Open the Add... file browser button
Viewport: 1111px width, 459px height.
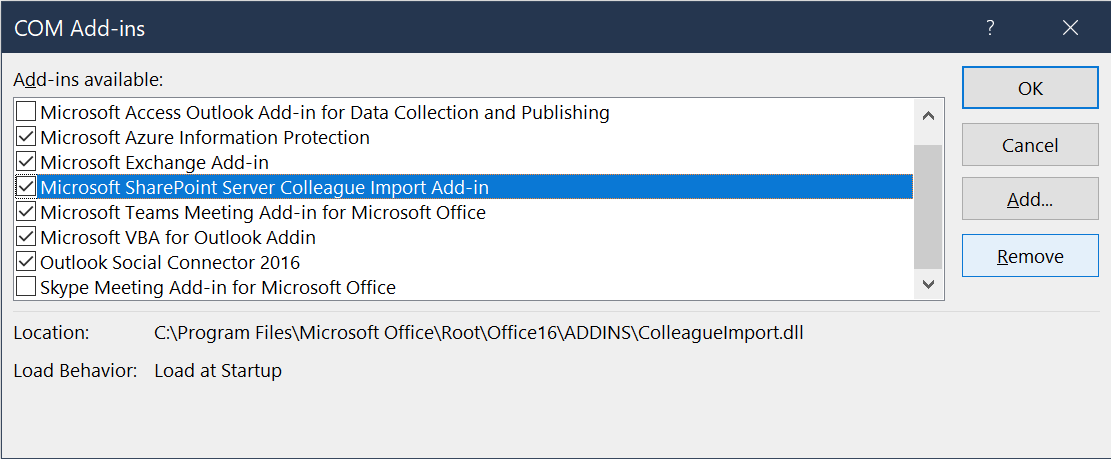pyautogui.click(x=1030, y=200)
